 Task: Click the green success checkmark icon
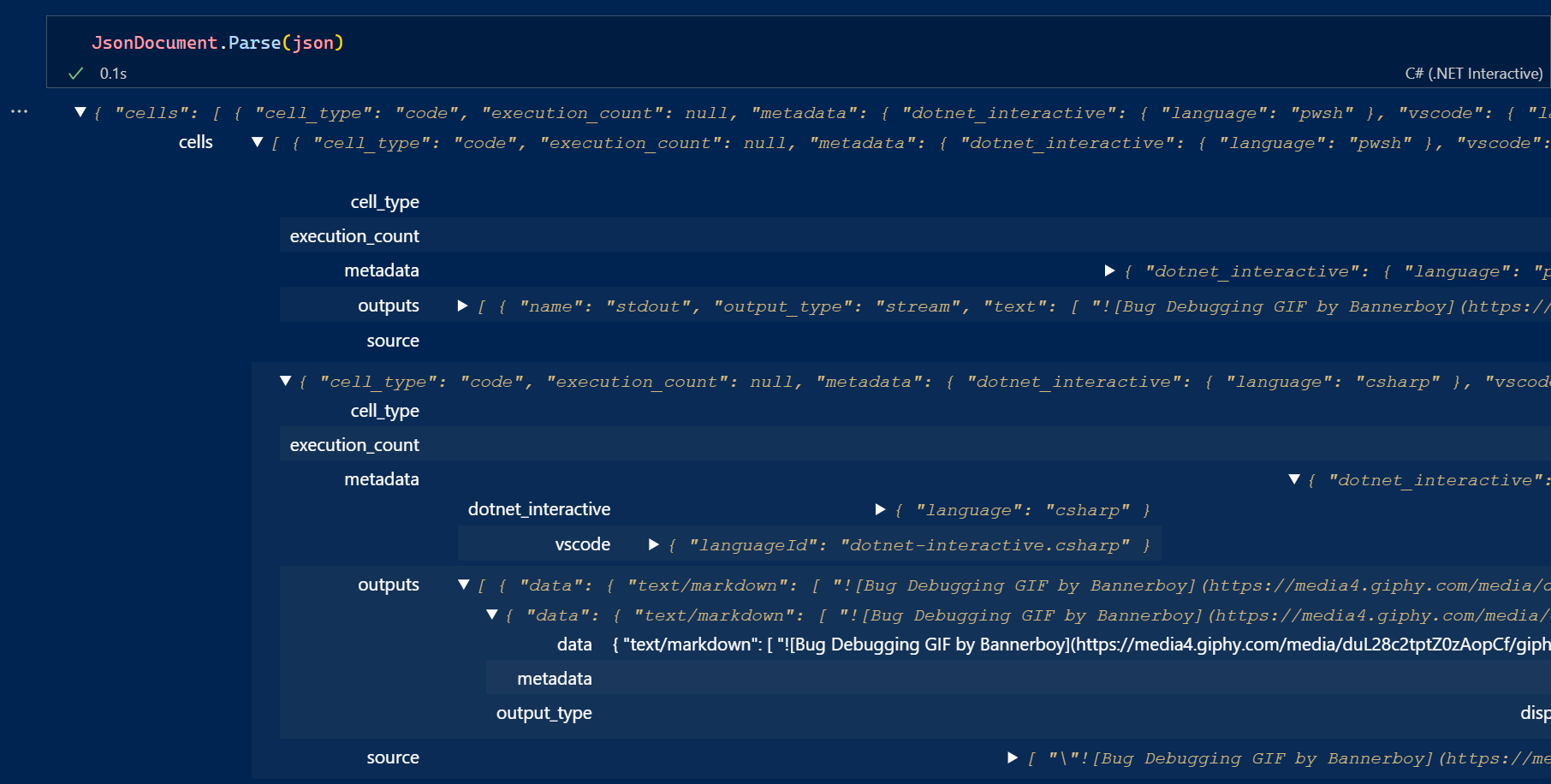coord(74,74)
